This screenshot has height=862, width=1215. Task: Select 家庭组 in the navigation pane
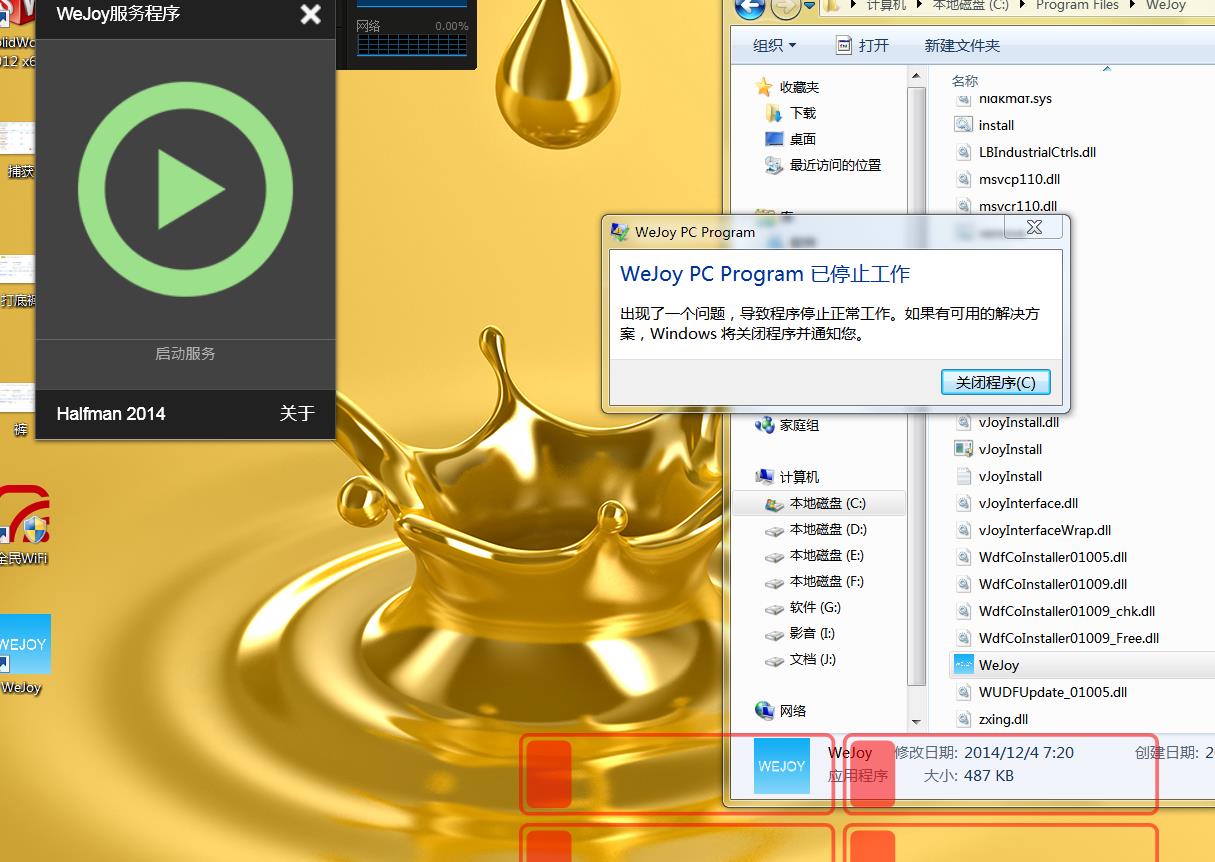click(x=788, y=425)
